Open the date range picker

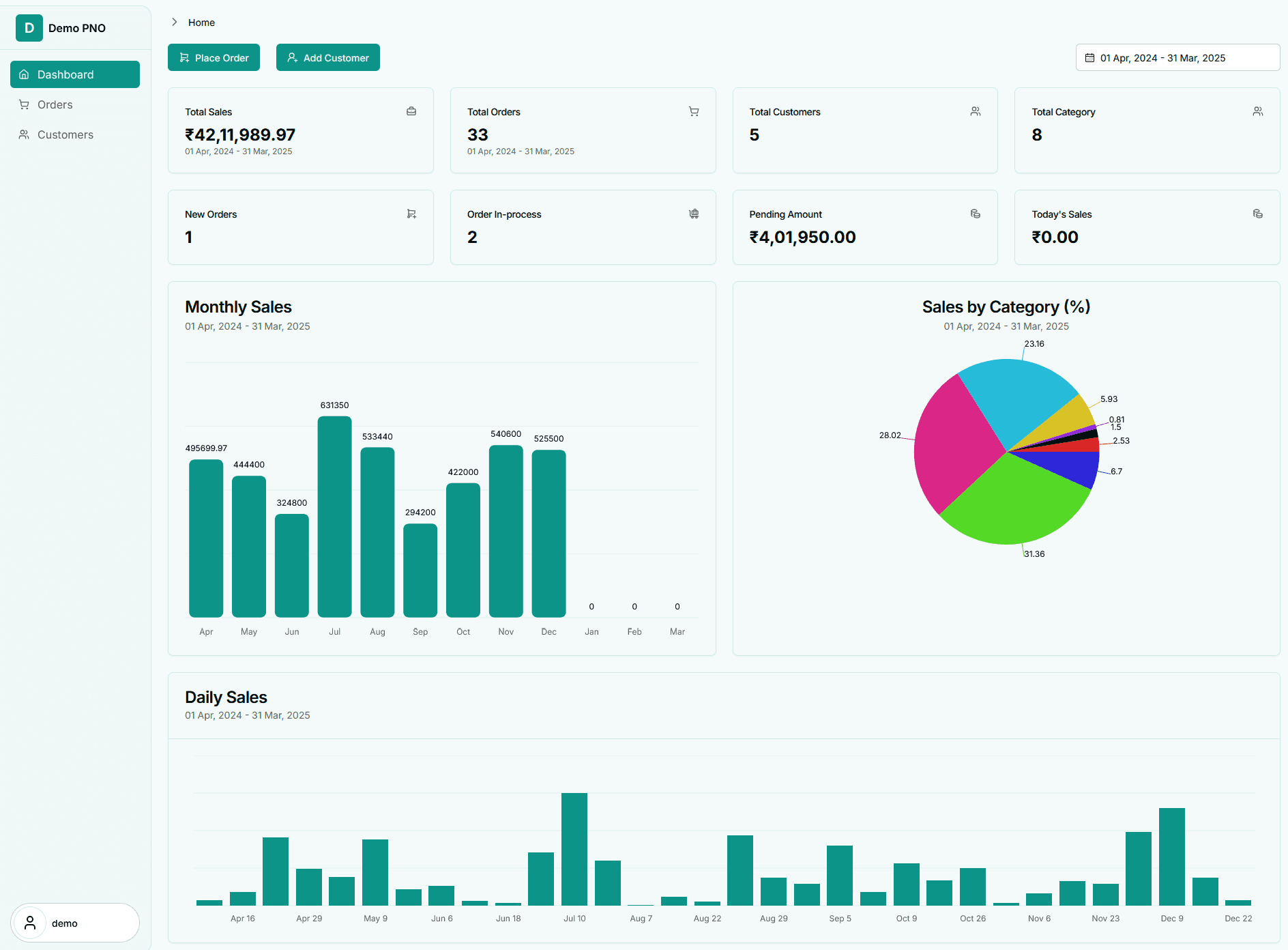click(x=1177, y=58)
